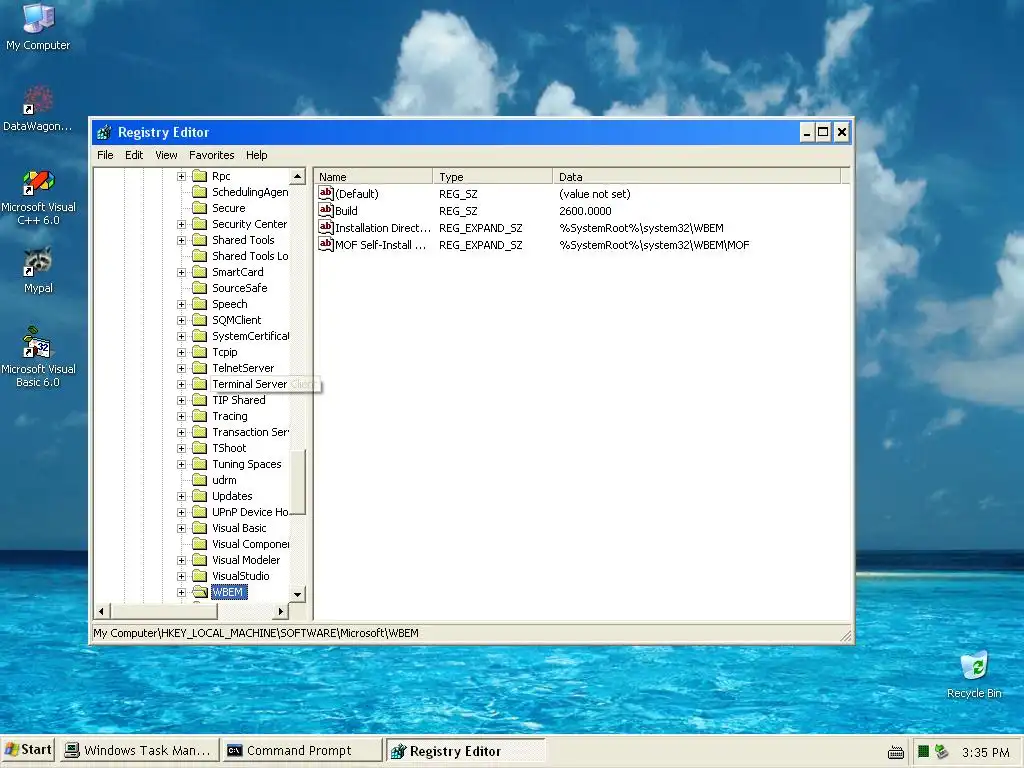Select the Visual Modeler tree key
The height and width of the screenshot is (768, 1024).
click(246, 560)
